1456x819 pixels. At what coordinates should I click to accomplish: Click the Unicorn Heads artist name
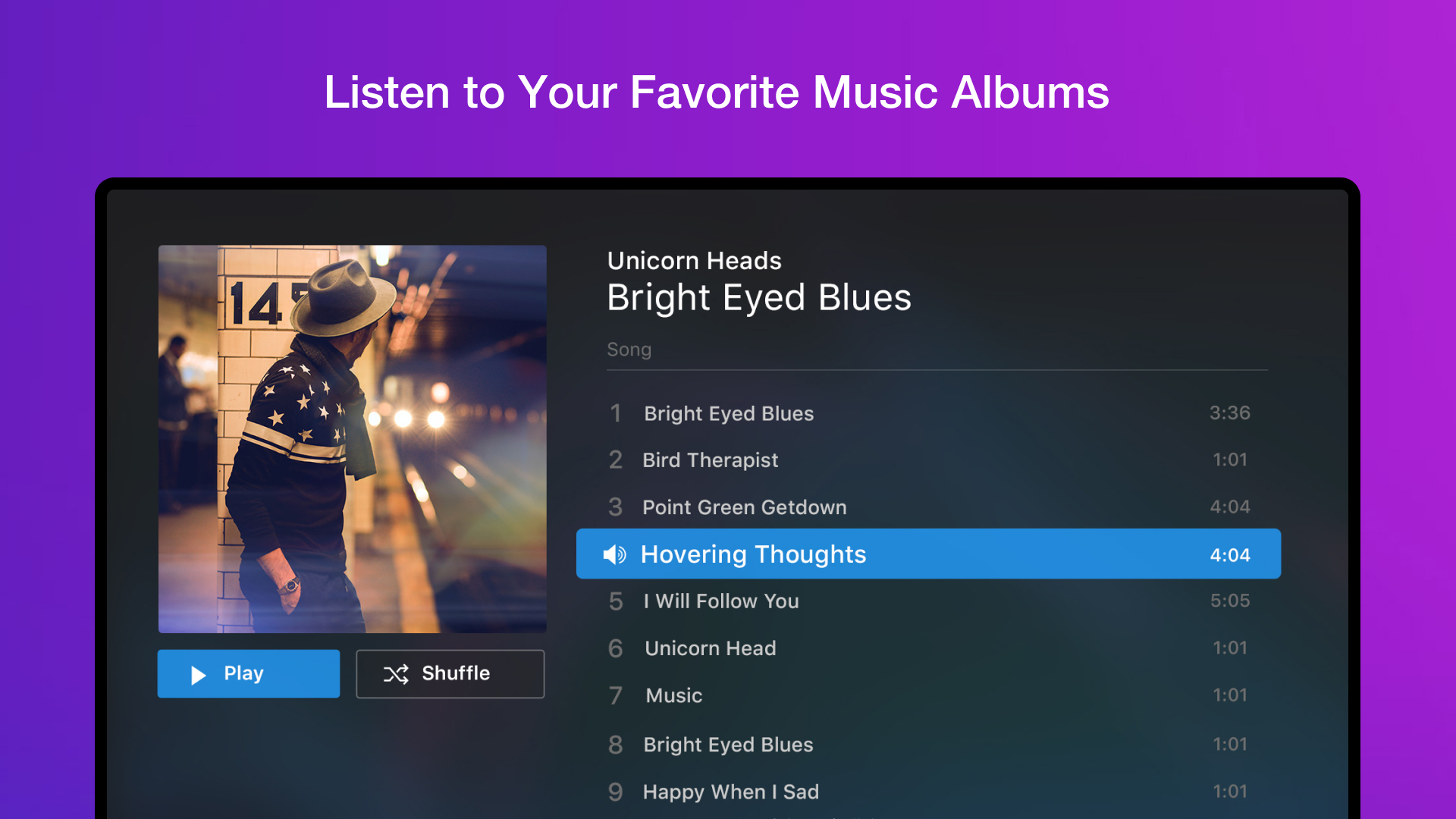tap(694, 261)
